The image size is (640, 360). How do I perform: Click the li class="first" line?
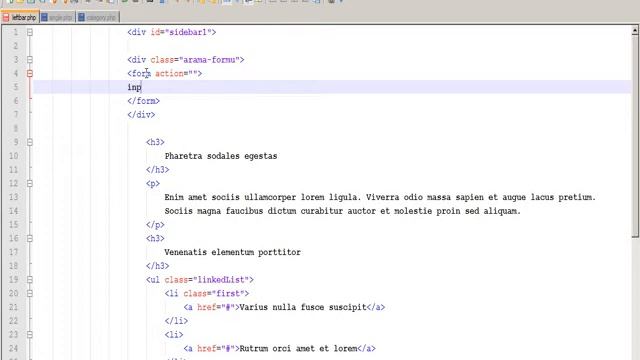[x=207, y=293]
